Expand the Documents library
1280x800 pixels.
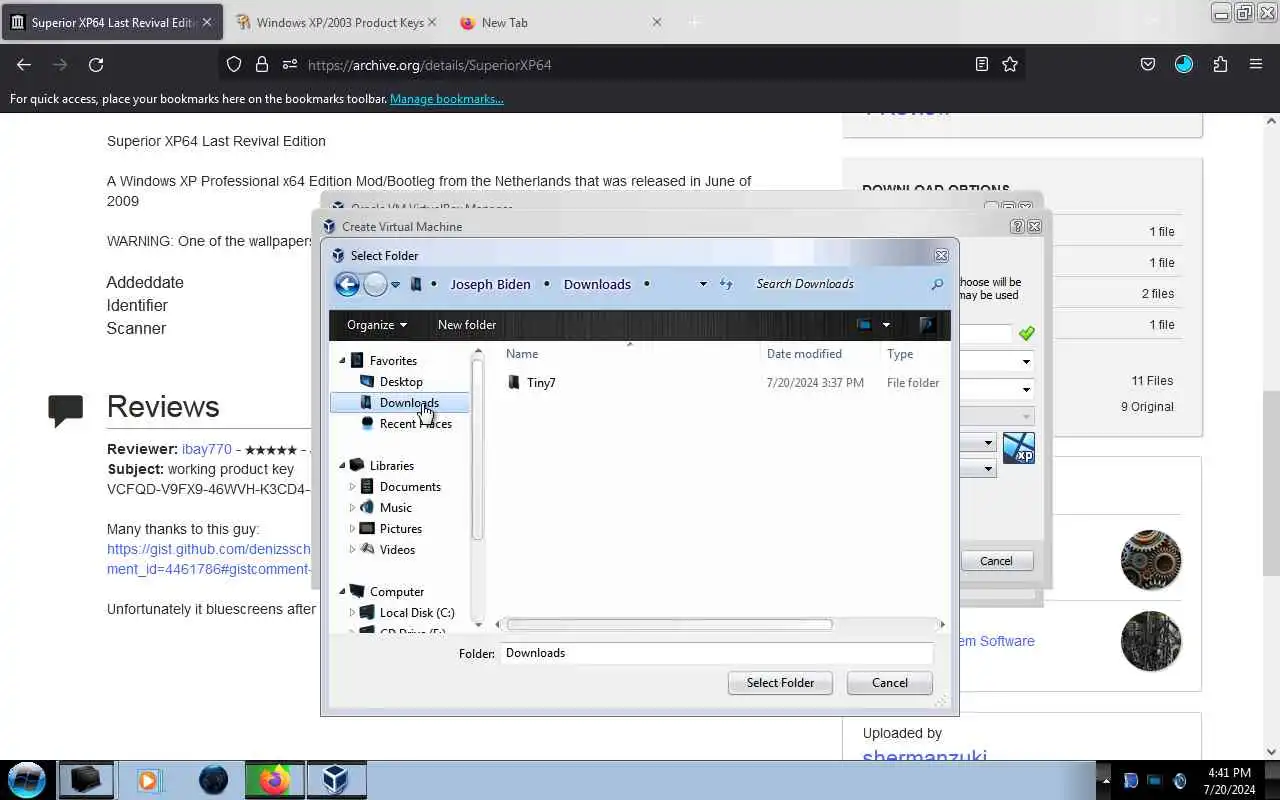pos(352,487)
